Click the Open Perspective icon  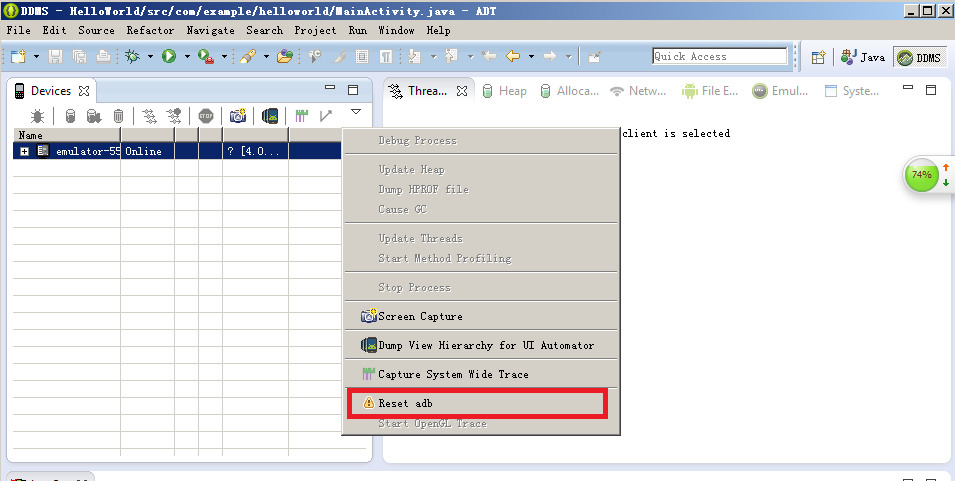[x=819, y=57]
